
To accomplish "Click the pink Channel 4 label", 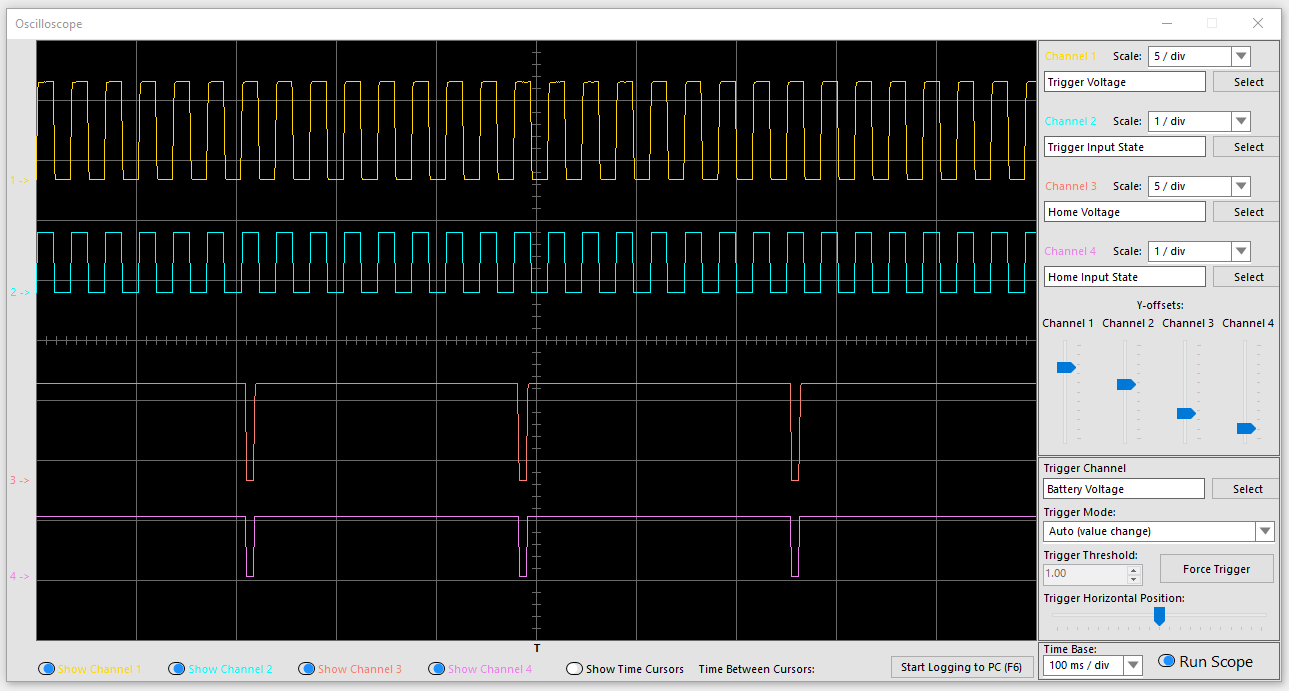I will tap(1070, 252).
